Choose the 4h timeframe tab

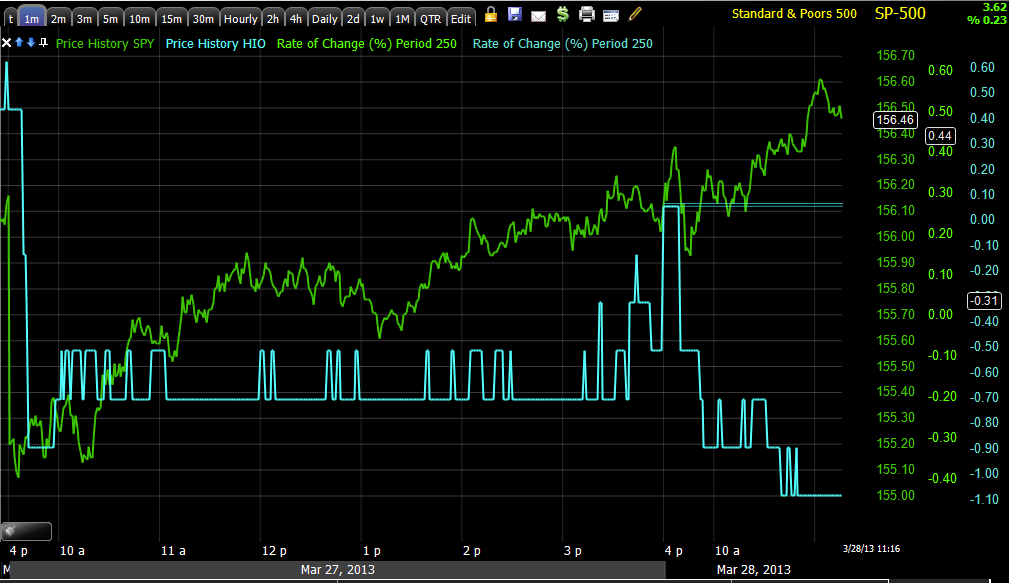coord(295,19)
